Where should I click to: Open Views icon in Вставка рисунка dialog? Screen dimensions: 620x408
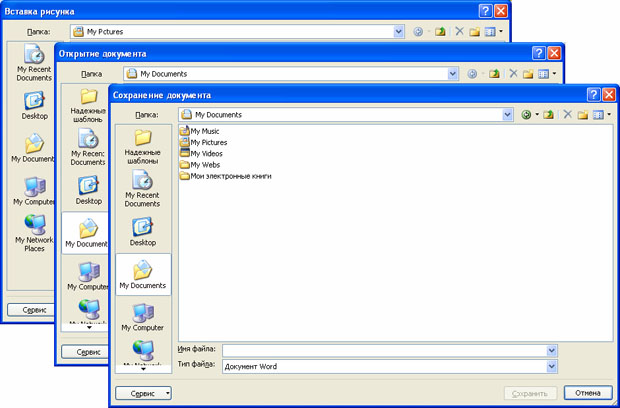(x=490, y=32)
